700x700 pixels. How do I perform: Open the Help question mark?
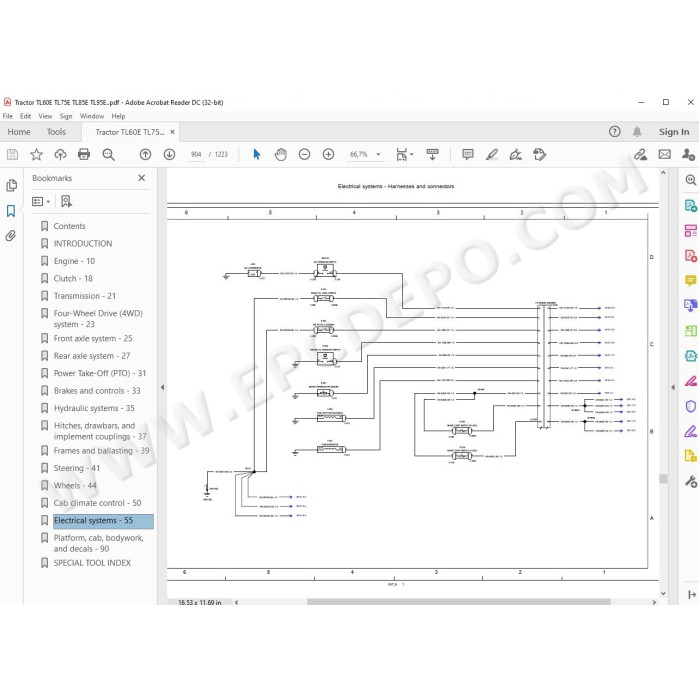614,132
